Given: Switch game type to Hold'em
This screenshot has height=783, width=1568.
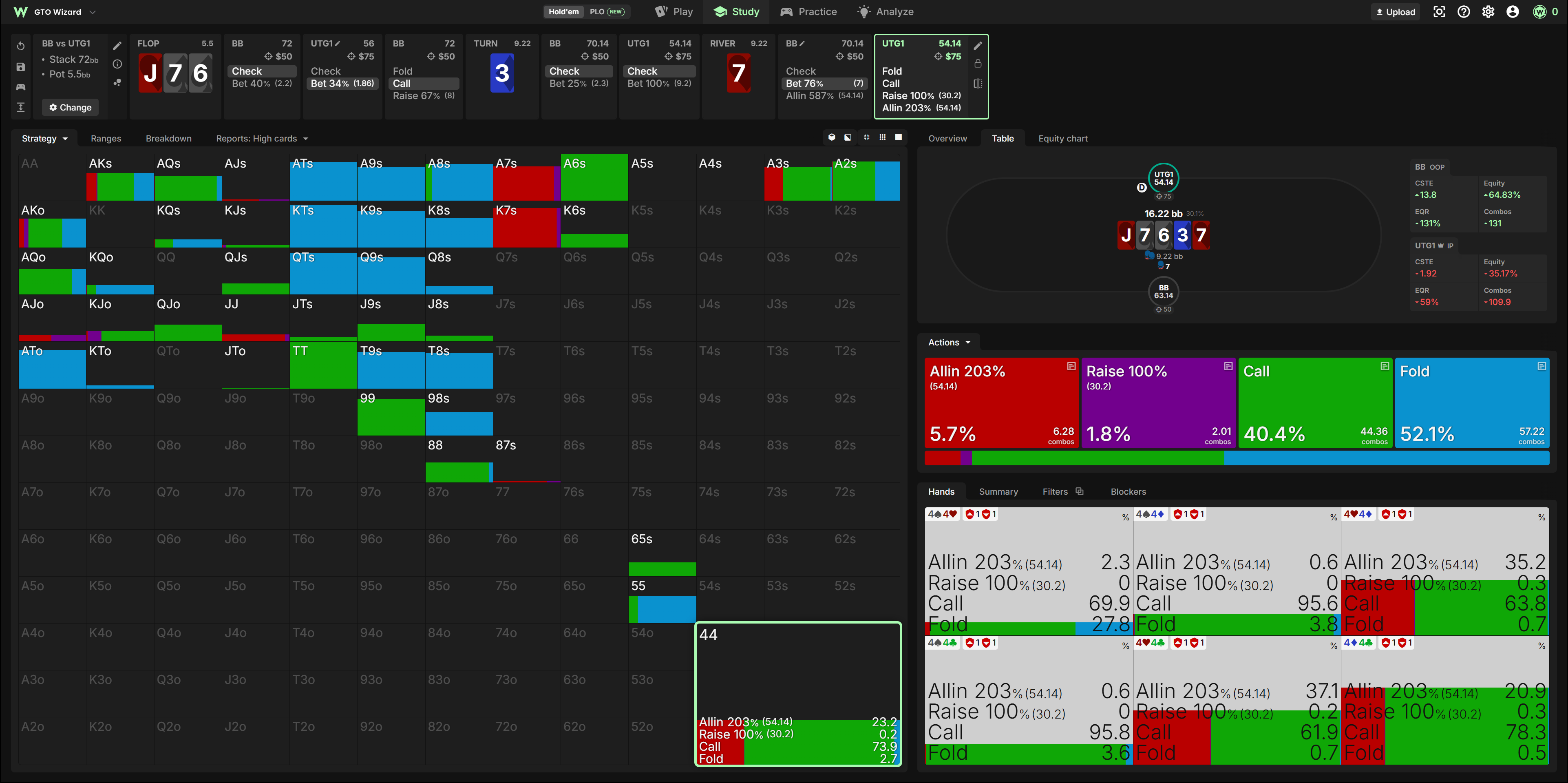Looking at the screenshot, I should click(563, 11).
